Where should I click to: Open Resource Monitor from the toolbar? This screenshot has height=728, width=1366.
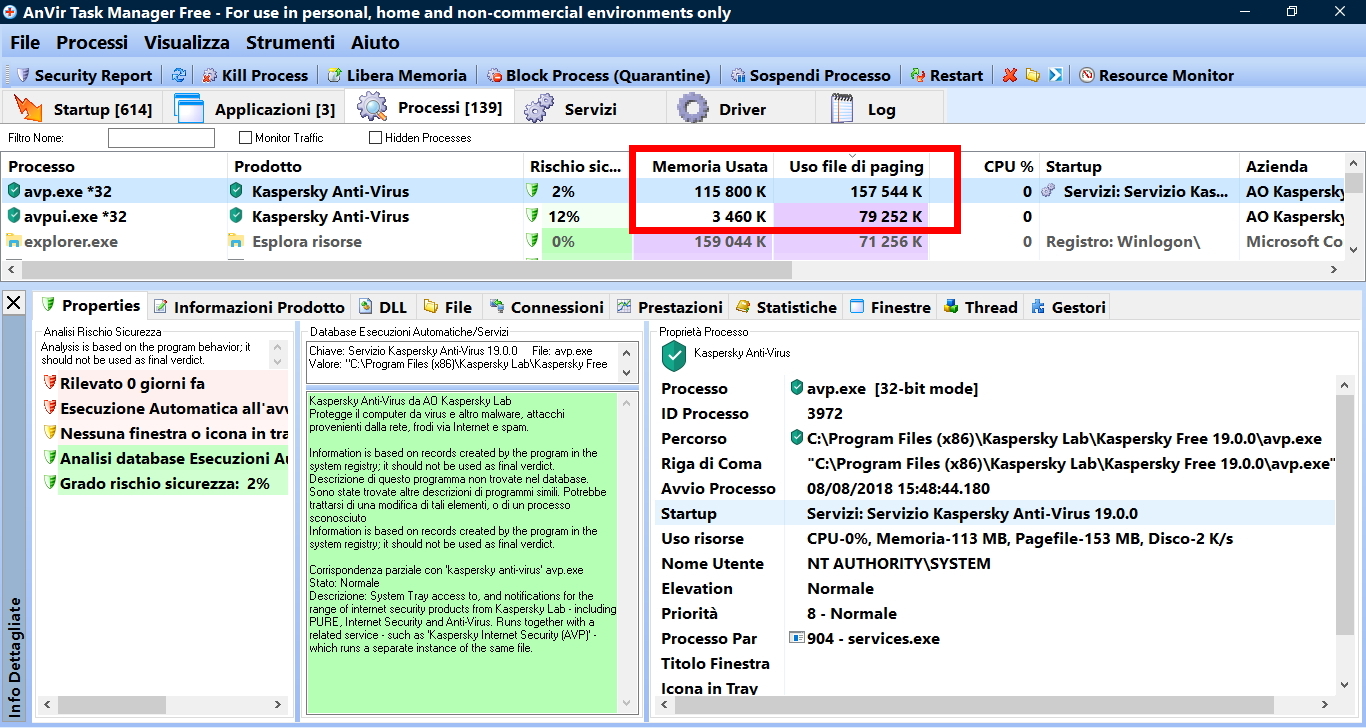point(1157,75)
